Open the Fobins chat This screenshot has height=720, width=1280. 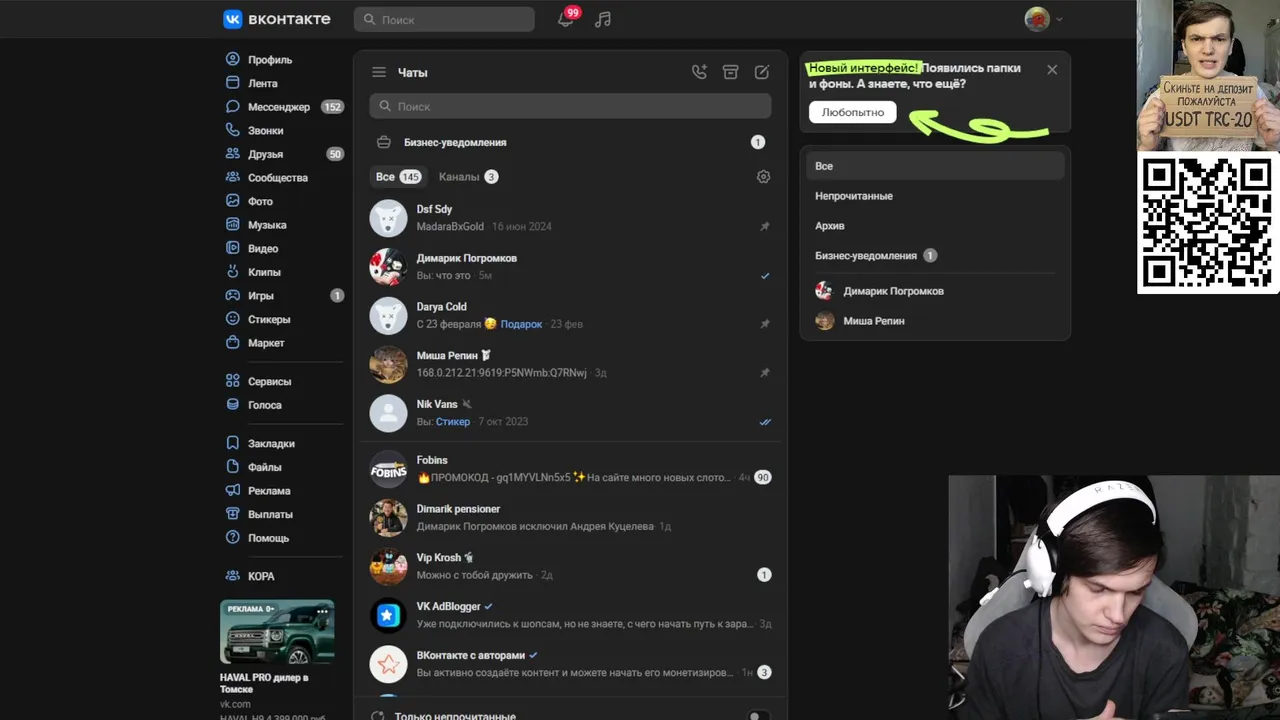coord(570,469)
